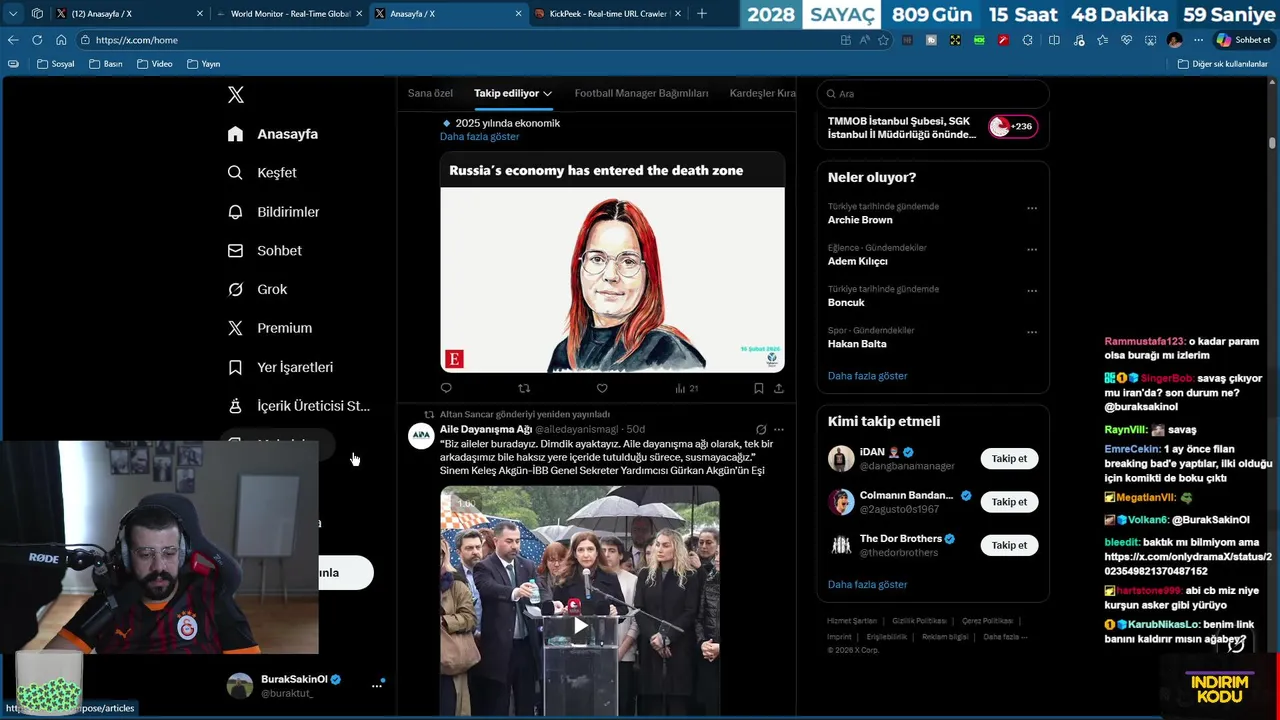Open Anasayfa from the sidebar
Image resolution: width=1280 pixels, height=720 pixels.
tap(273, 134)
